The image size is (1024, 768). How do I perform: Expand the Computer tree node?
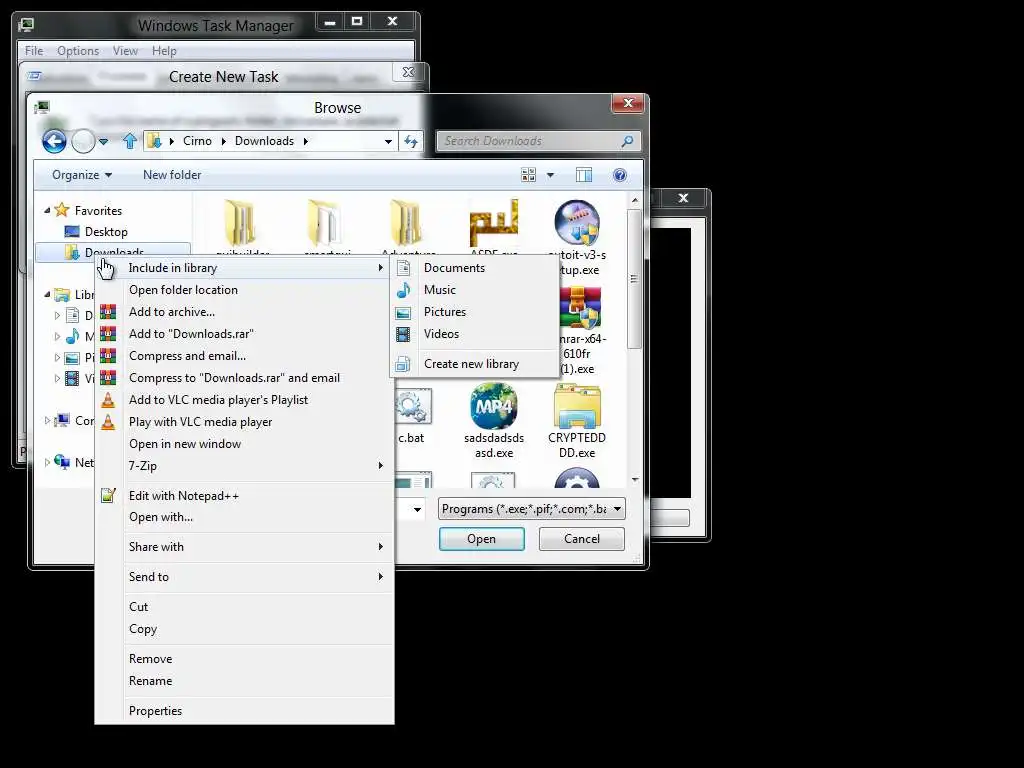(47, 421)
